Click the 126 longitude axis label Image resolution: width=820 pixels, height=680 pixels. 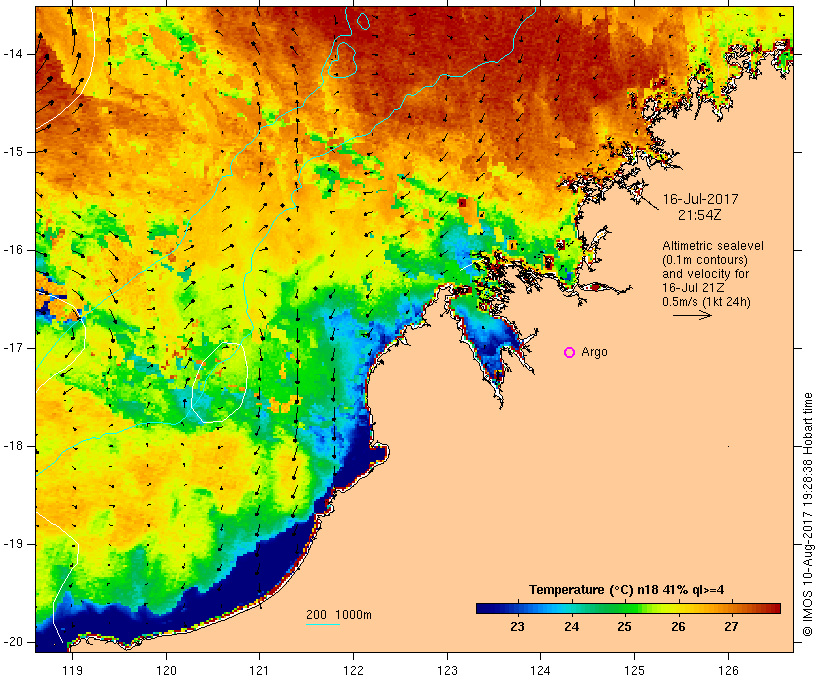(728, 671)
